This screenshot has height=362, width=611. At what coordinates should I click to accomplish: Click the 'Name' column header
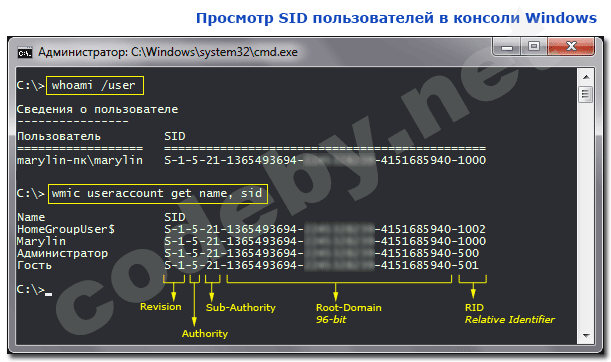pyautogui.click(x=31, y=217)
